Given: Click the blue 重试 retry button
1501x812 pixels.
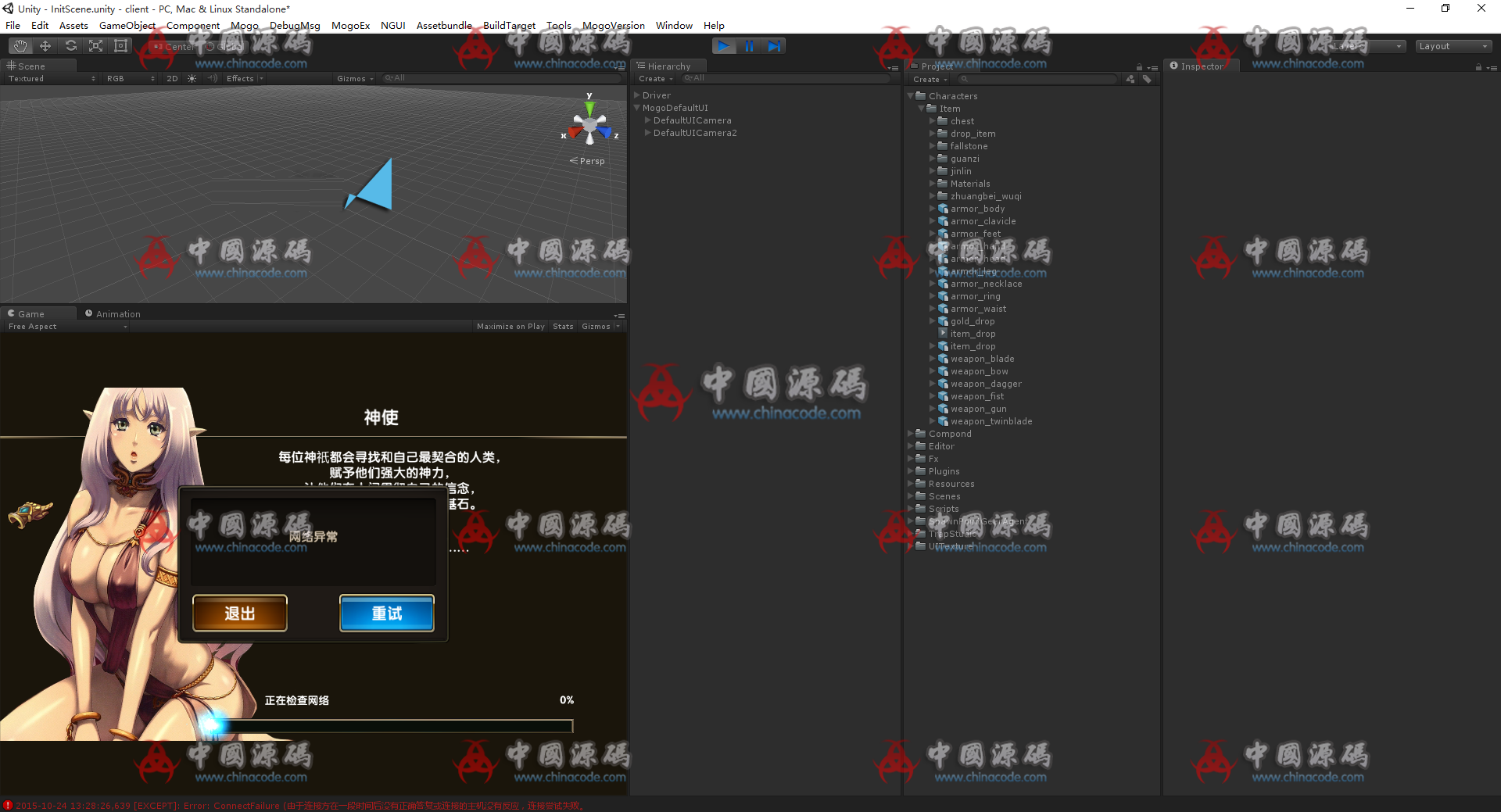Looking at the screenshot, I should (386, 613).
